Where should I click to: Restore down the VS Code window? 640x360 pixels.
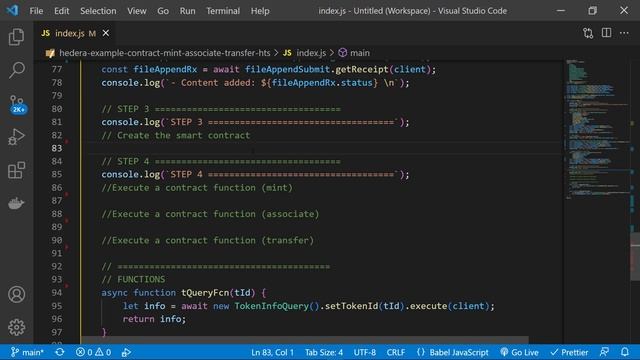[x=592, y=11]
